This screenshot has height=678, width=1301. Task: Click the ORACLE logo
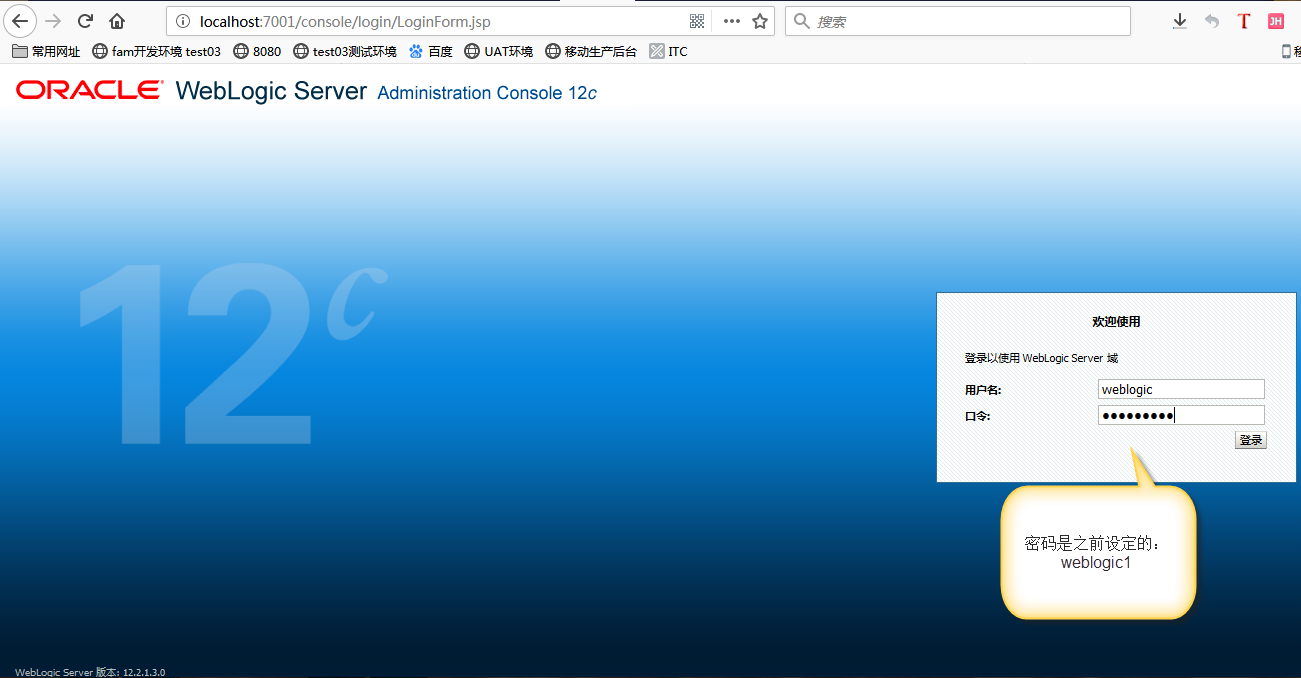tap(89, 91)
